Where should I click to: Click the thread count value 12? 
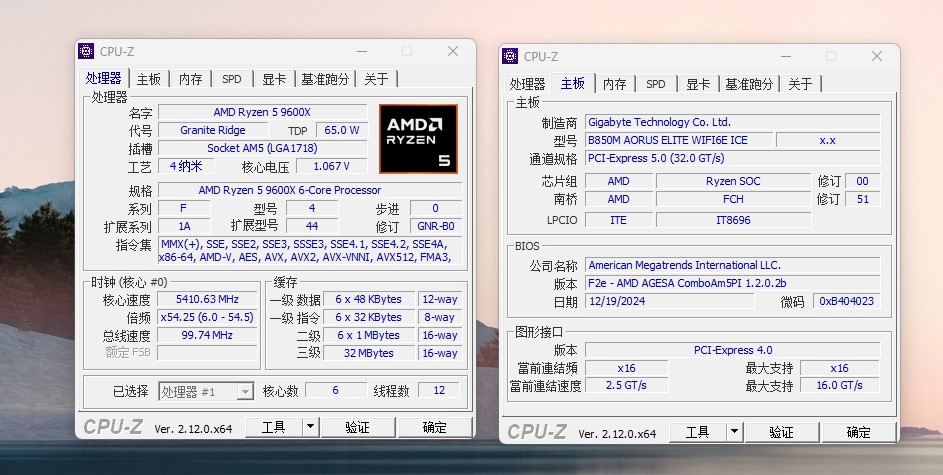coord(439,390)
